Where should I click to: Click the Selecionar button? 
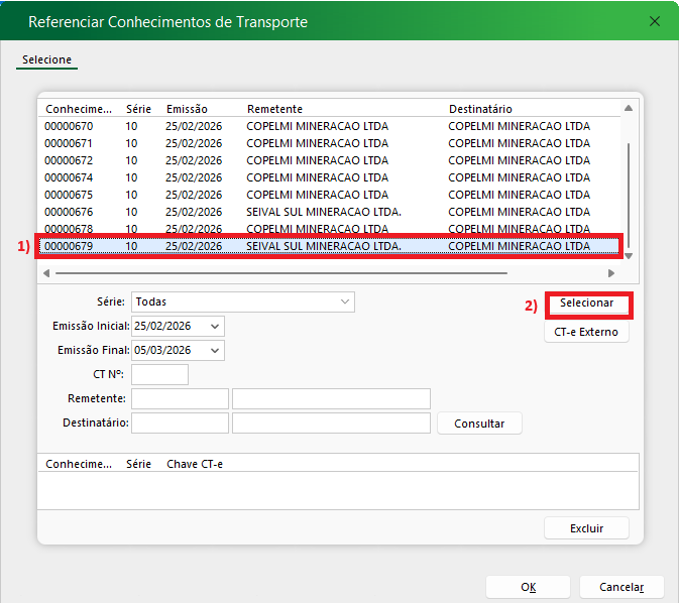pyautogui.click(x=587, y=303)
